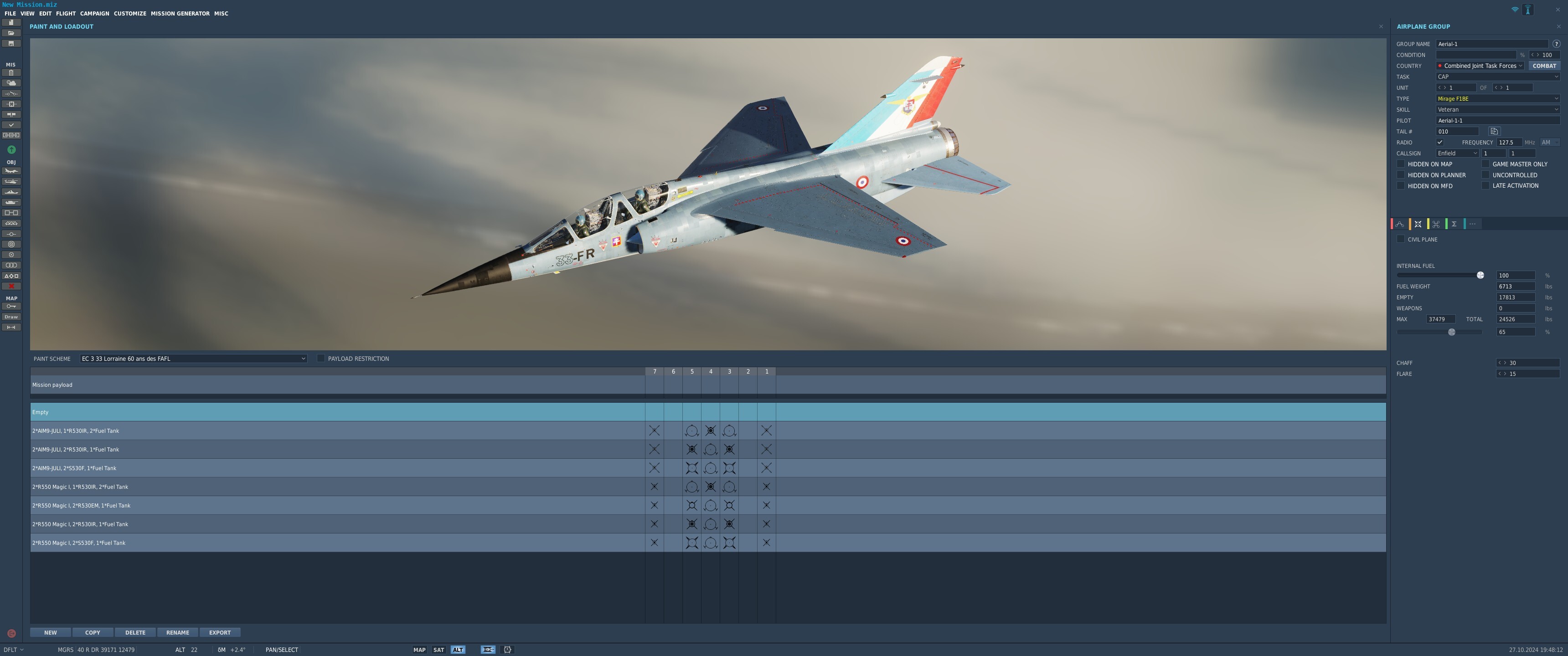Select payload row "2*AIM9-JULI, 2*S530F, 1*Fuel Tank"
The image size is (1568, 656).
click(x=708, y=468)
